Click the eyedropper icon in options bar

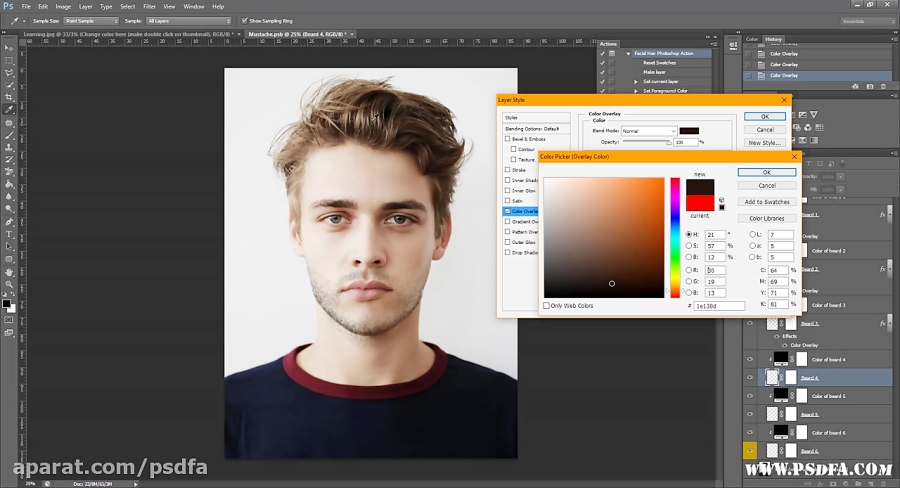point(14,21)
